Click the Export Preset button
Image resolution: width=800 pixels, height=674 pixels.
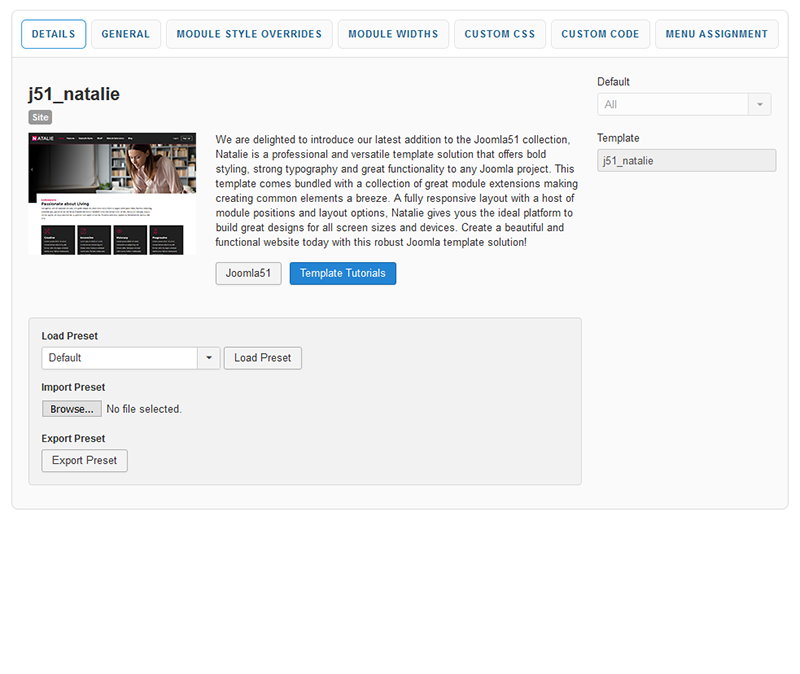tap(85, 461)
